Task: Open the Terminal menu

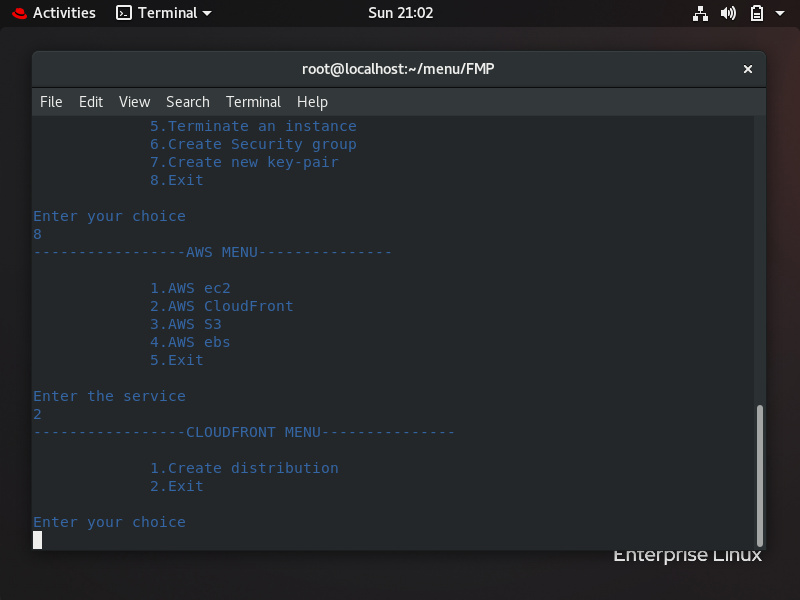Action: point(253,102)
